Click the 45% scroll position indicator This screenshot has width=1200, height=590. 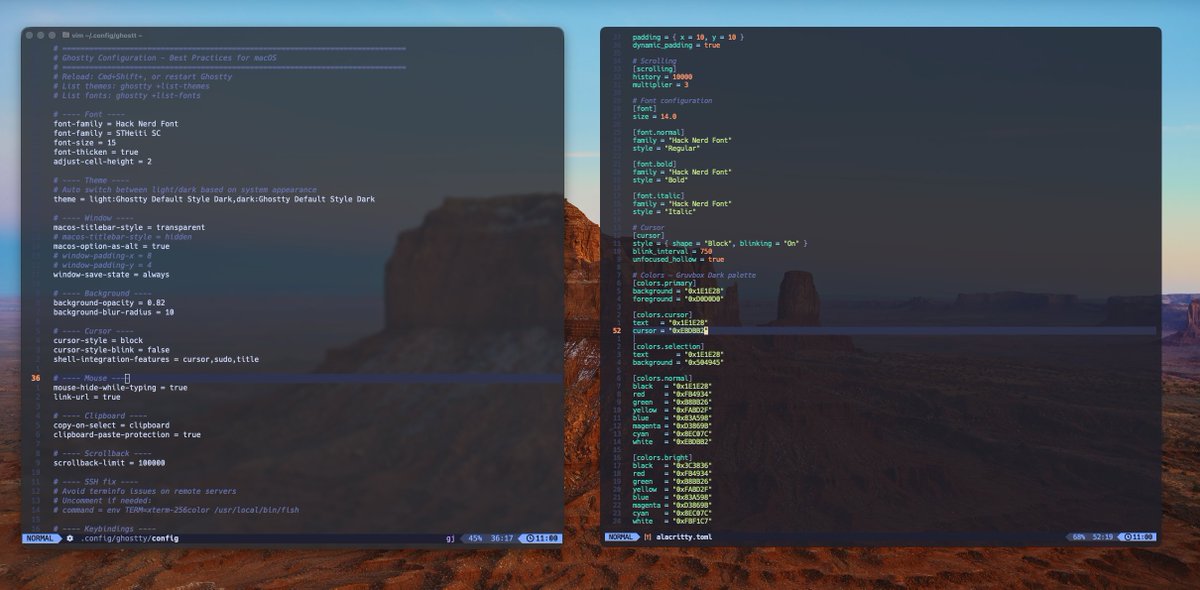475,538
